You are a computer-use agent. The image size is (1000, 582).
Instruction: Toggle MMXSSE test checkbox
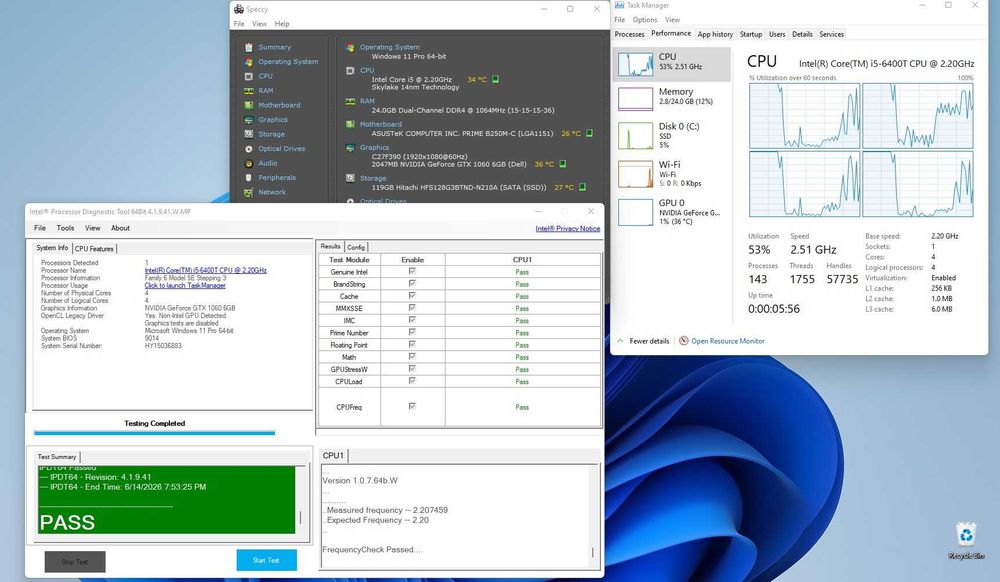tap(412, 308)
